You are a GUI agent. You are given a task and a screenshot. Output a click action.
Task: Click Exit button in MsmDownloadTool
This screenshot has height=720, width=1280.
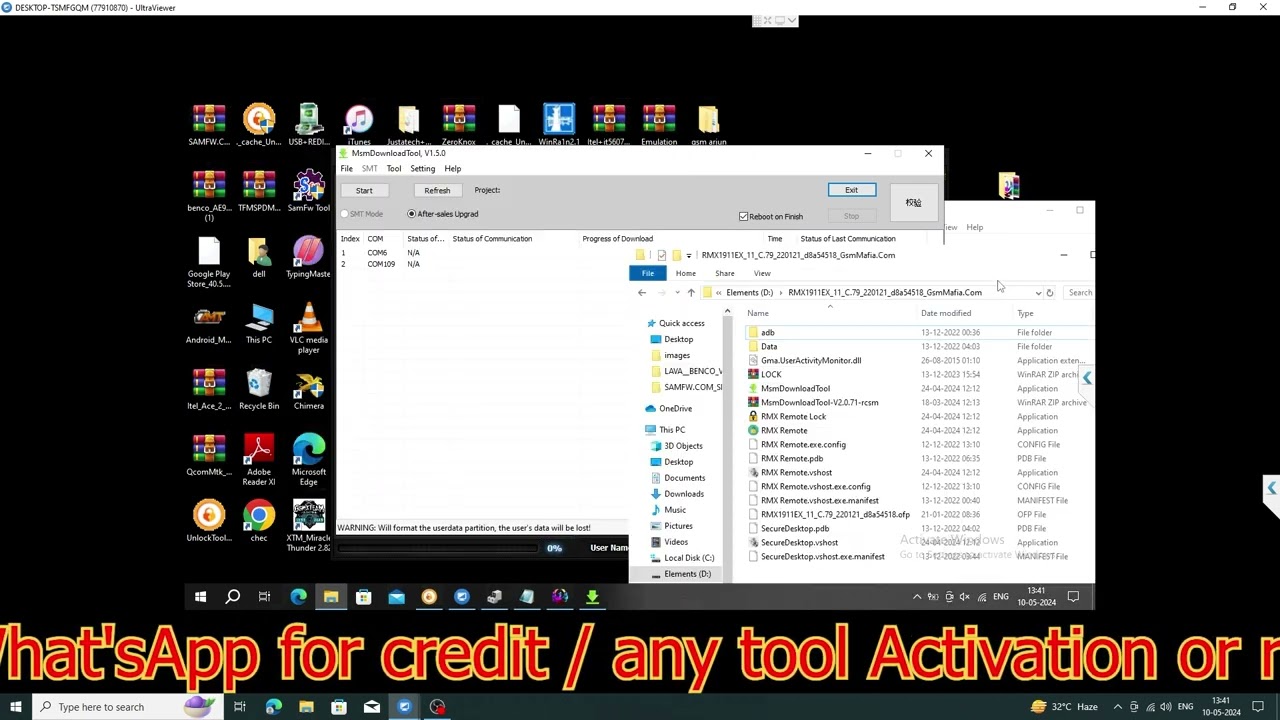point(851,190)
